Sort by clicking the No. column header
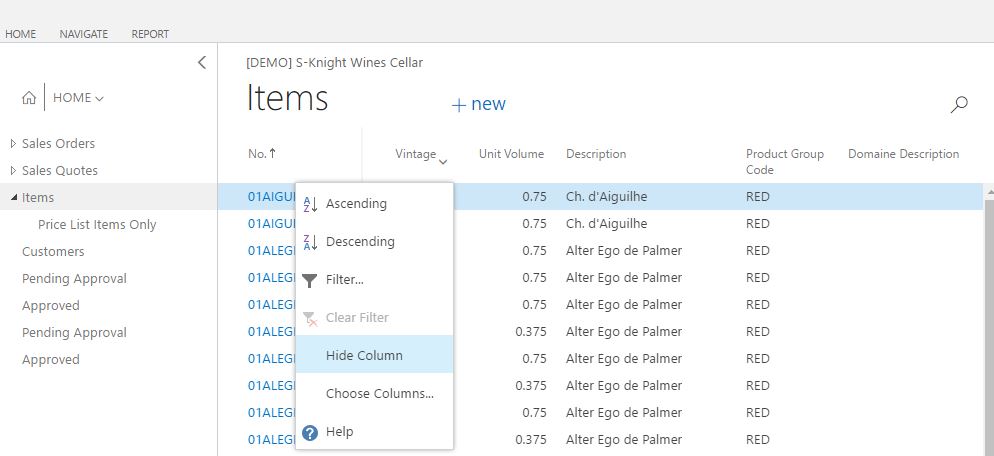The image size is (994, 456). coord(257,153)
